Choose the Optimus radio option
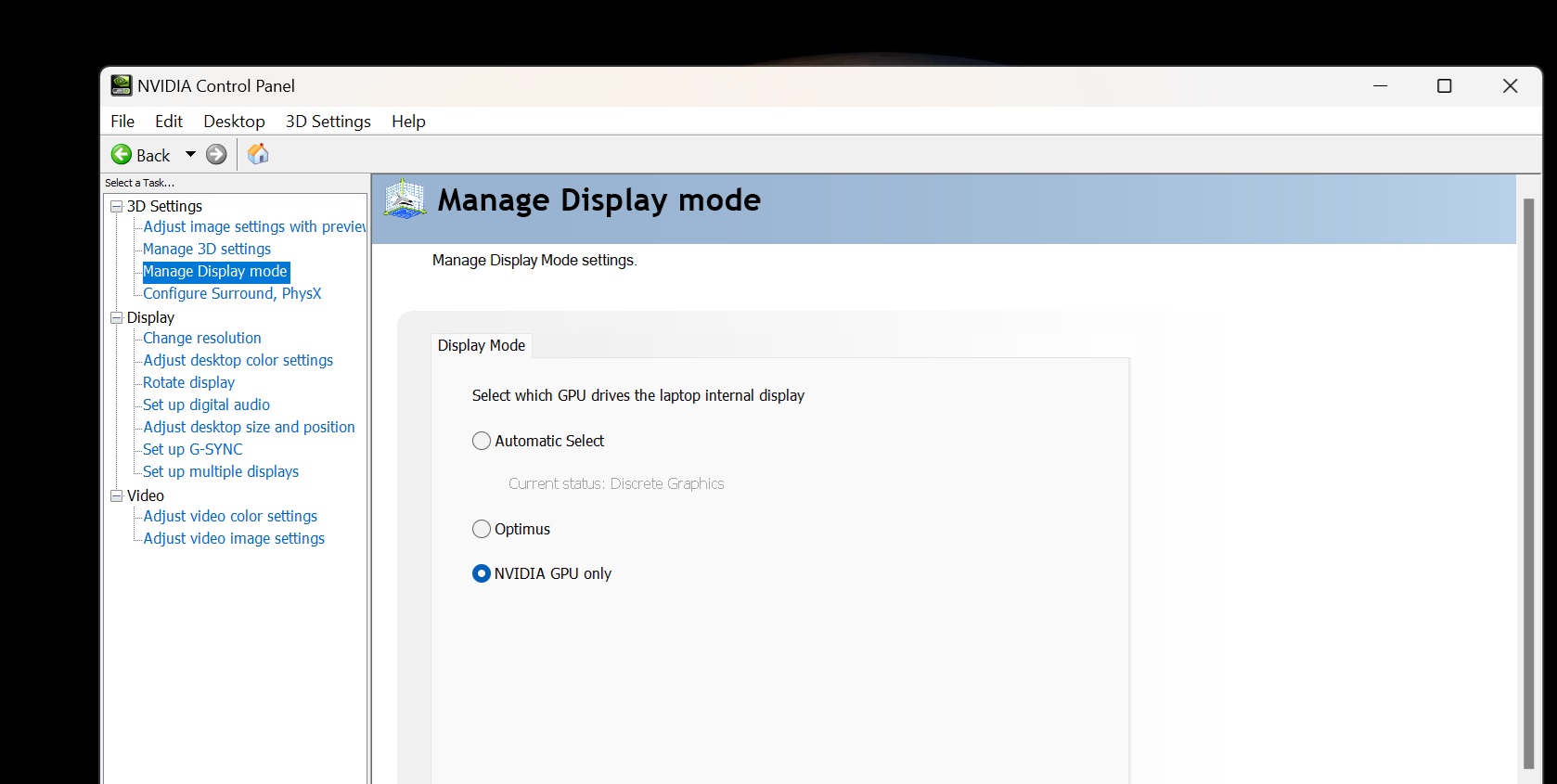The height and width of the screenshot is (784, 1557). coord(482,529)
